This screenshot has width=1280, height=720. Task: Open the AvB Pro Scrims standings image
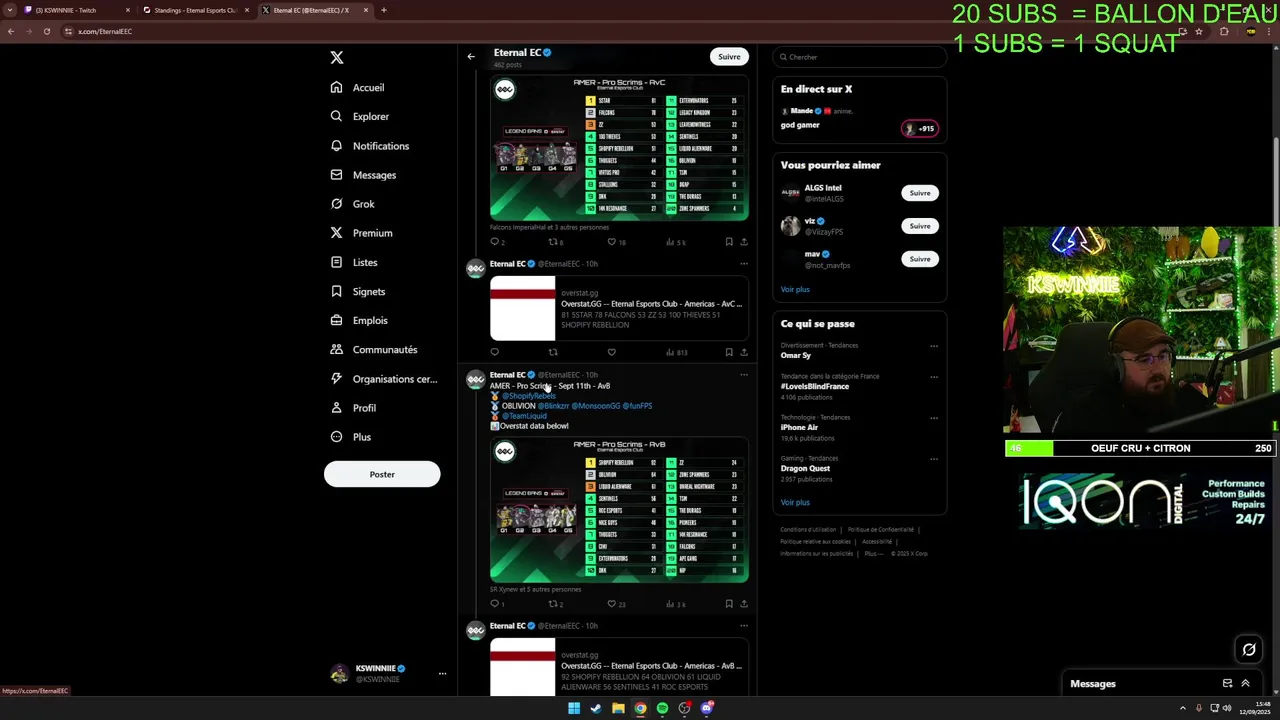[x=619, y=509]
